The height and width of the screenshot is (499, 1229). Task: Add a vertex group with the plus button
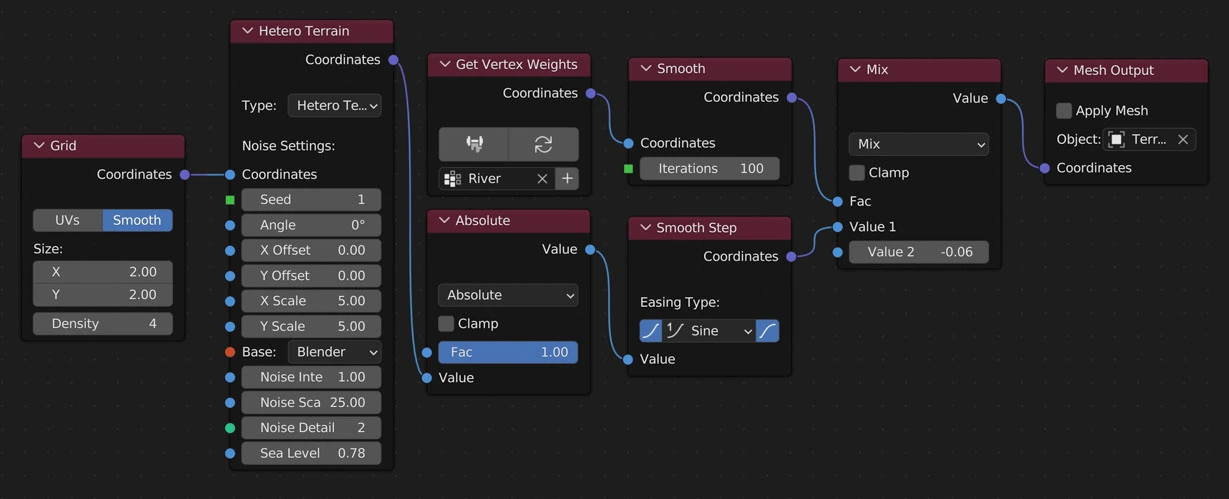tap(567, 179)
